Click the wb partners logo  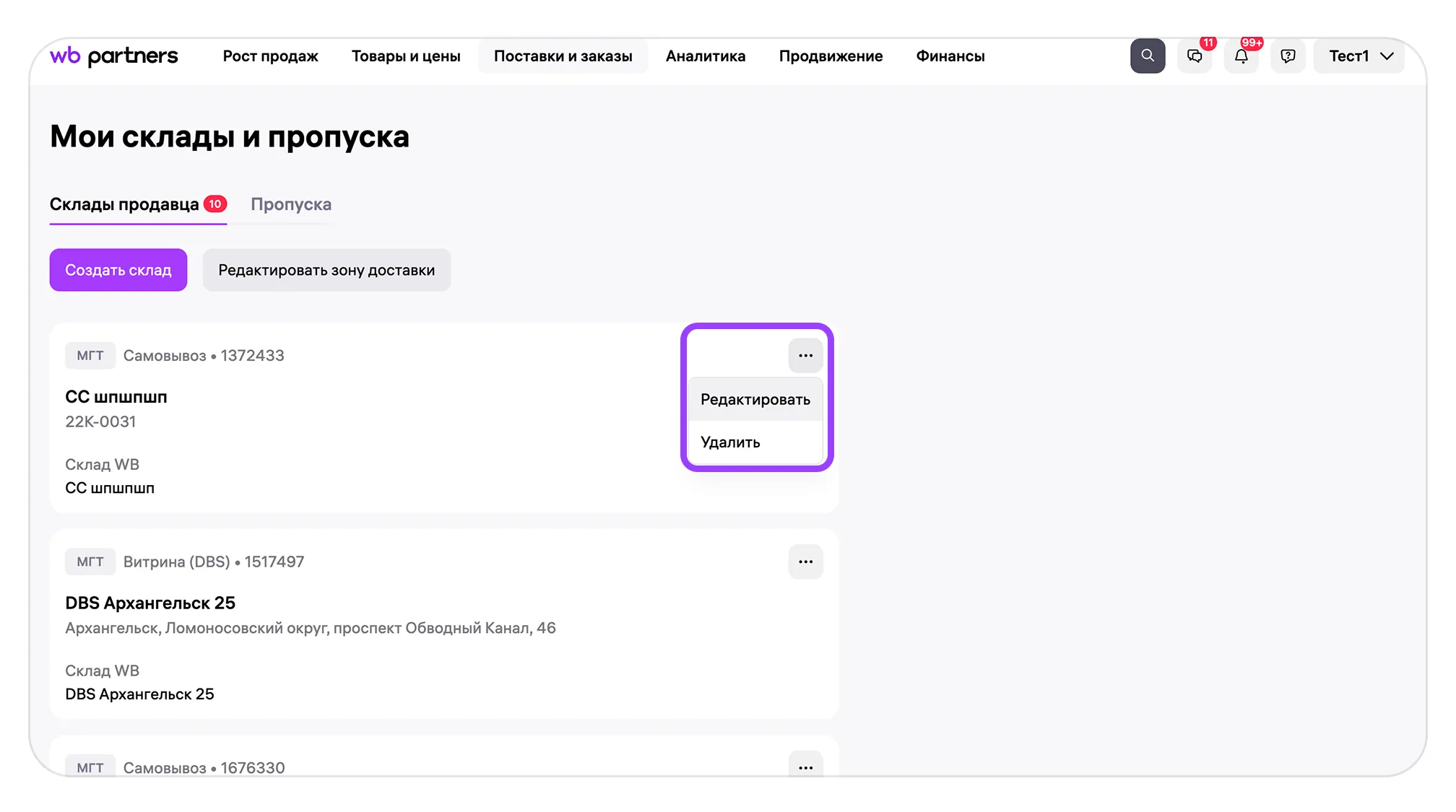point(113,56)
